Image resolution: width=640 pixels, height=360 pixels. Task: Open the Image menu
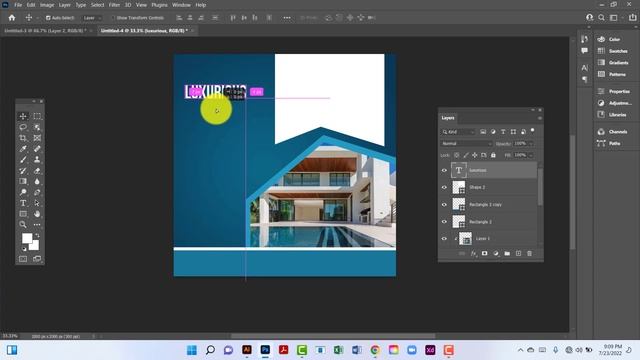pyautogui.click(x=47, y=5)
